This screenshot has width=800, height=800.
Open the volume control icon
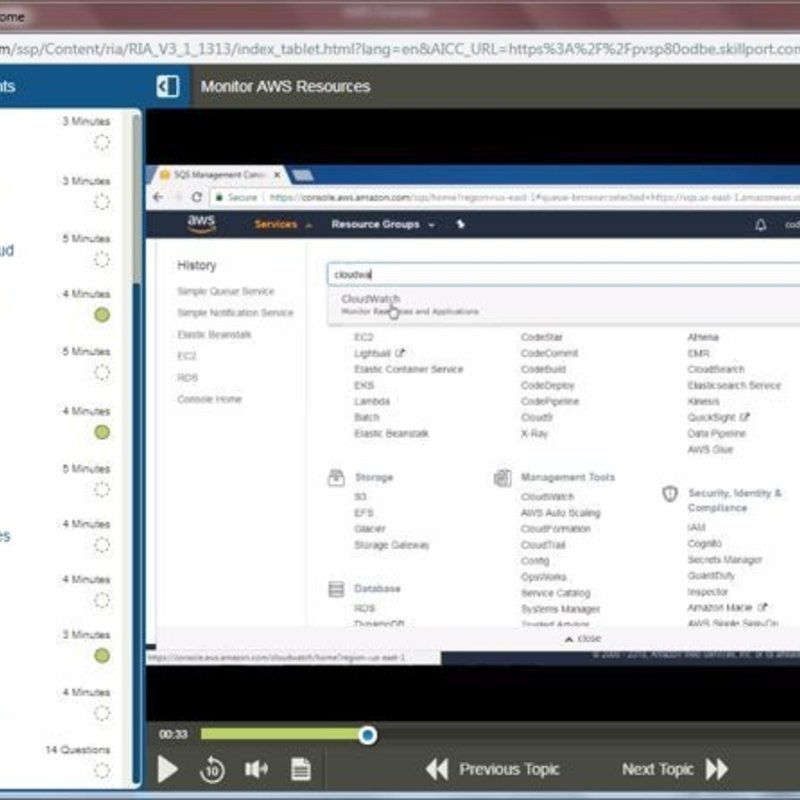coord(257,769)
